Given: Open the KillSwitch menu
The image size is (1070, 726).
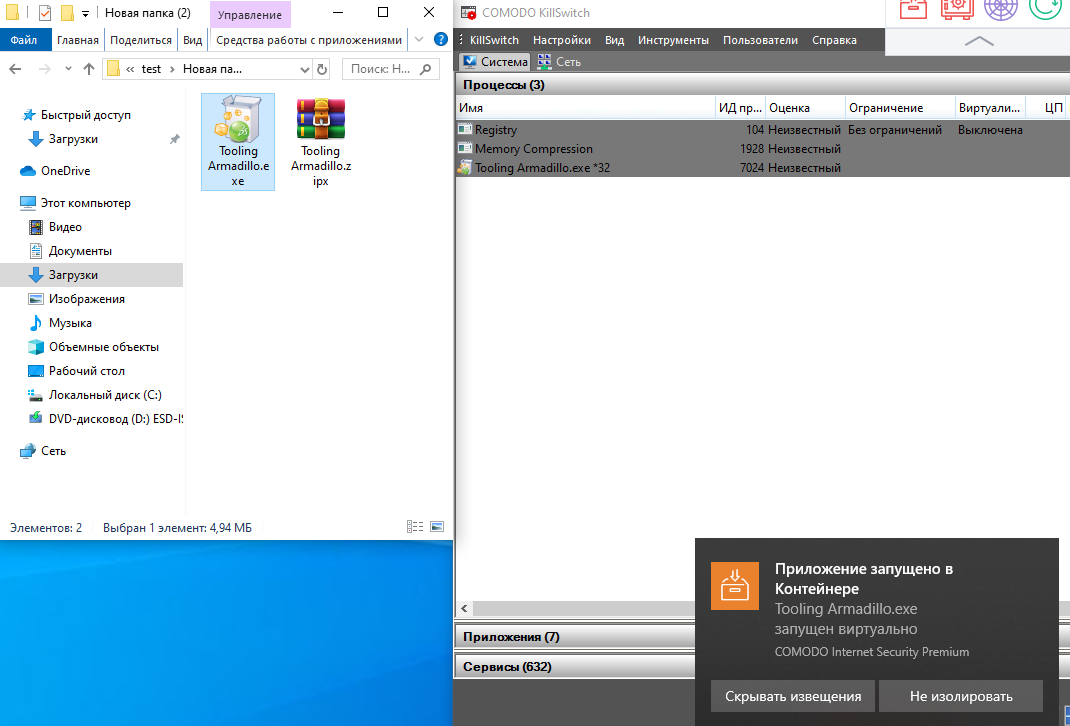Looking at the screenshot, I should pyautogui.click(x=494, y=40).
